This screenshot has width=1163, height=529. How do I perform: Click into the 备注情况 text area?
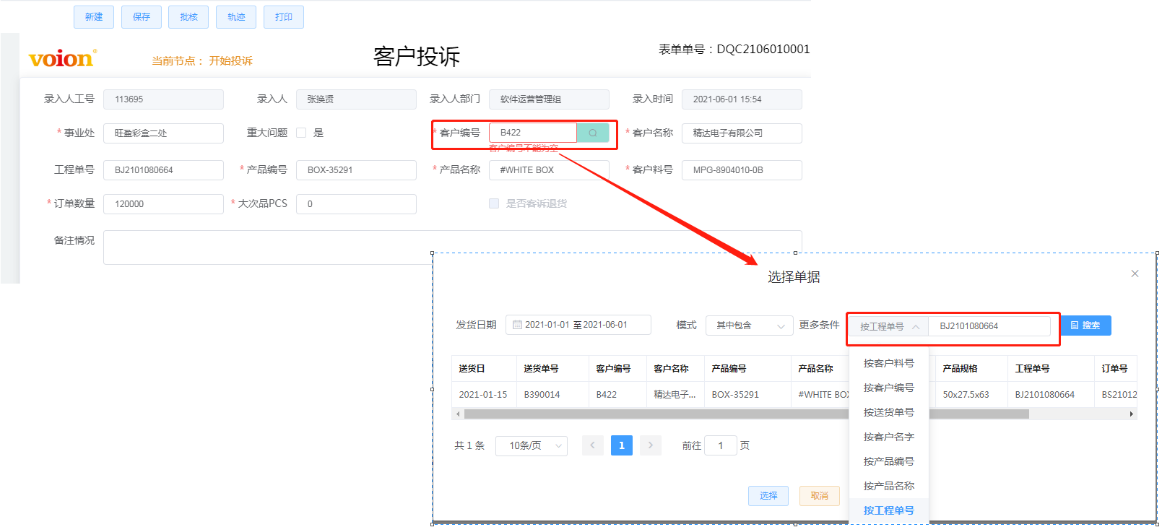452,248
